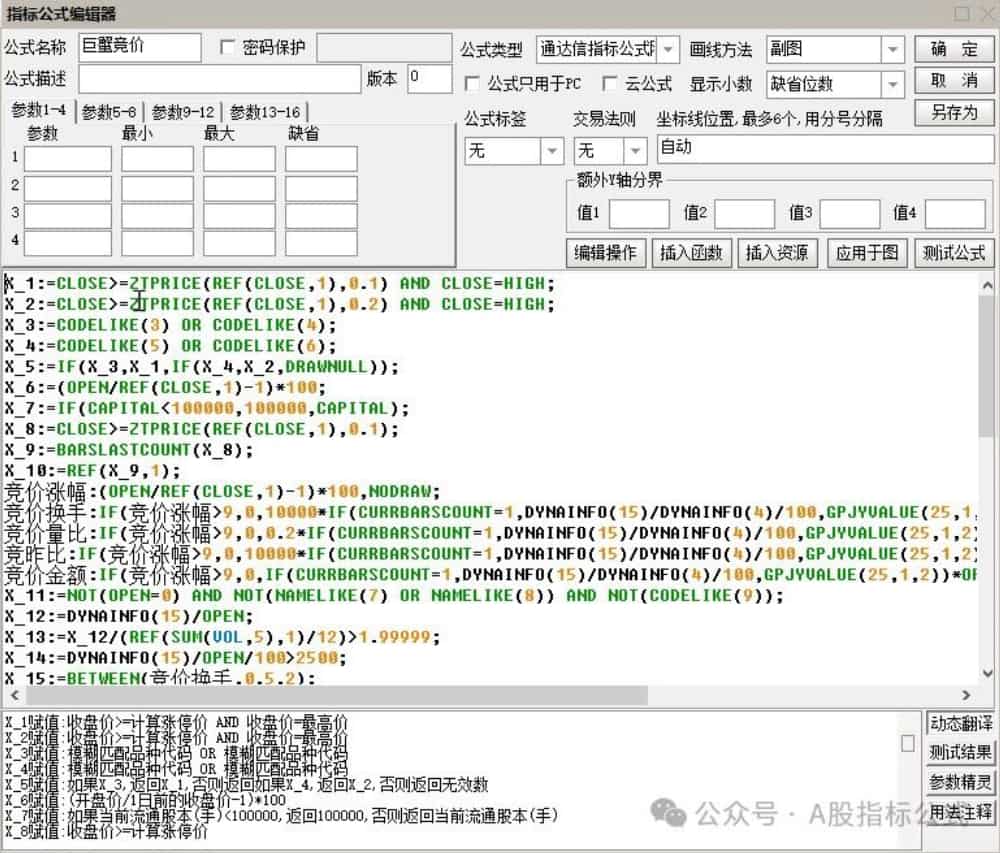Click the 值4 extra Y-axis field
This screenshot has width=1000, height=853.
point(955,214)
